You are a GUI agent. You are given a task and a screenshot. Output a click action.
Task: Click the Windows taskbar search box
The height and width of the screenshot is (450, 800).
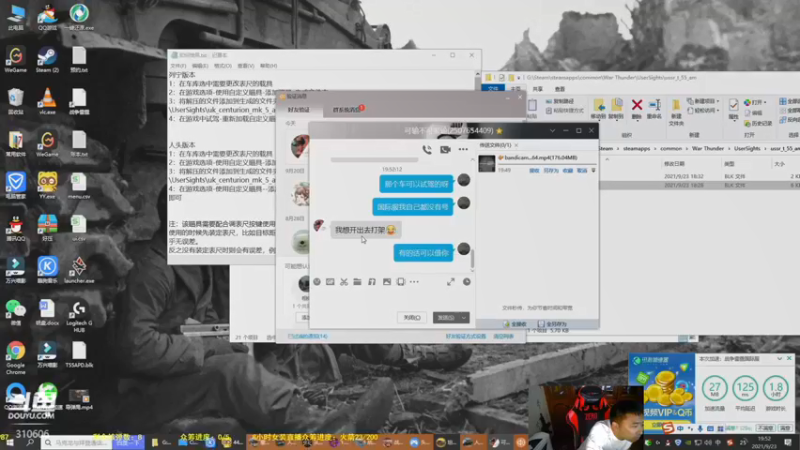coord(77,442)
